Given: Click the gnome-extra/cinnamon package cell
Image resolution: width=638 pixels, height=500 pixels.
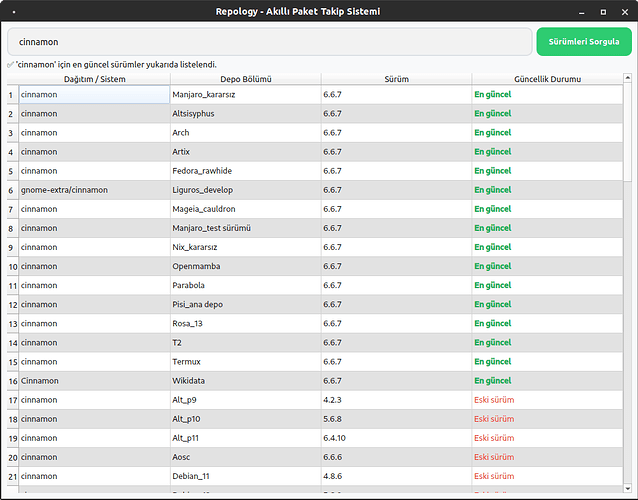Looking at the screenshot, I should tap(94, 190).
